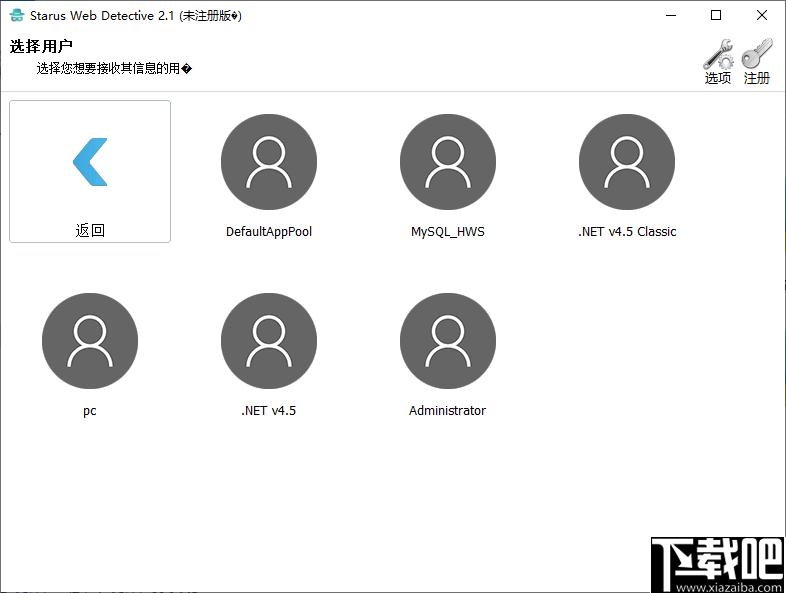786x593 pixels.
Task: Open the 选项 wrench options icon
Action: coord(717,54)
